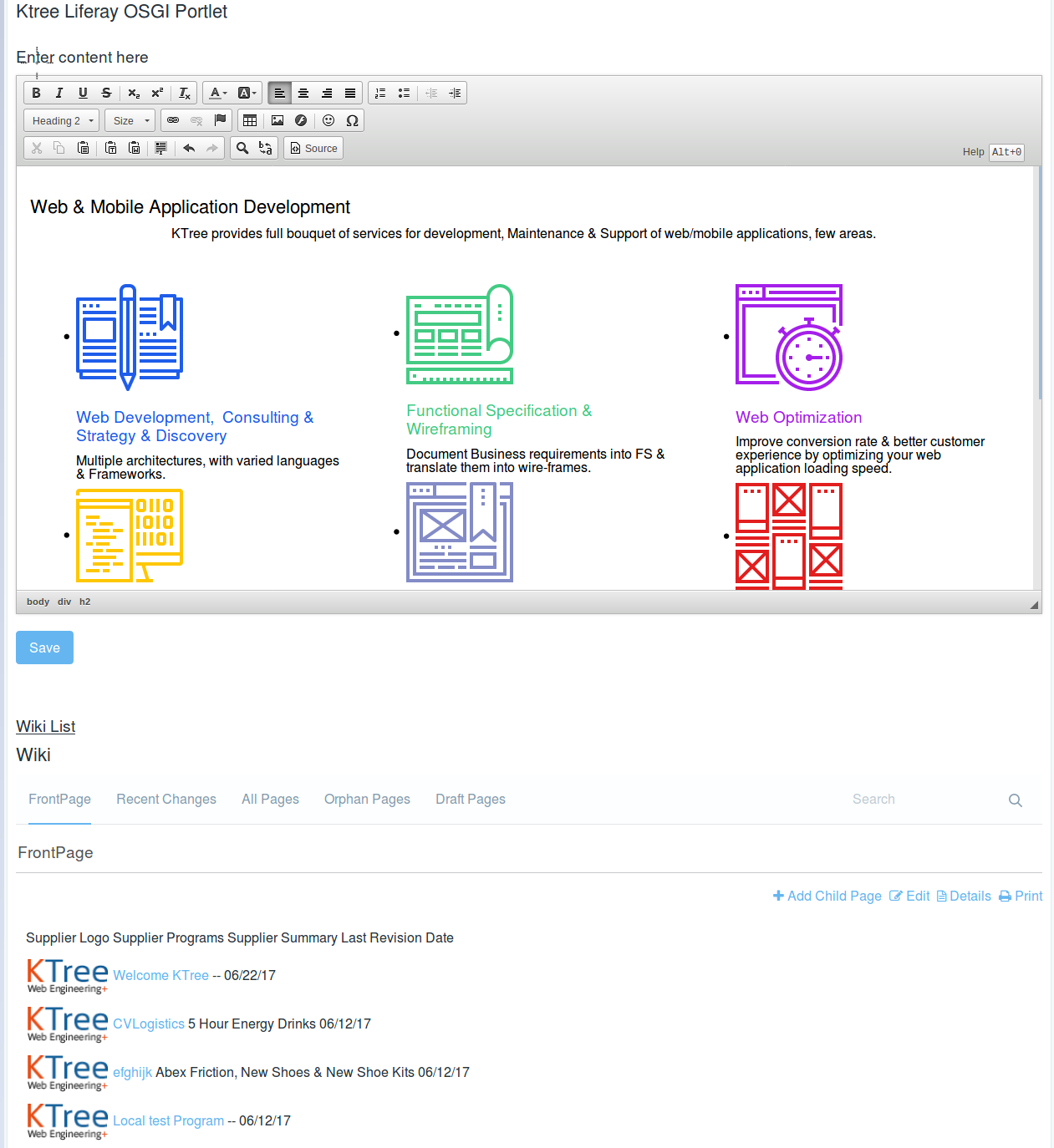Switch to the Recent Changes tab
The height and width of the screenshot is (1148, 1054).
(x=166, y=800)
